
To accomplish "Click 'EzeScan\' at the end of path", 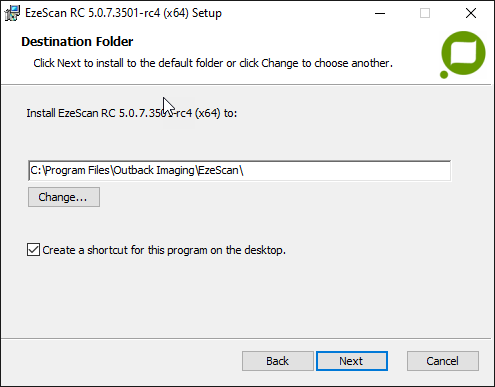I will click(221, 170).
